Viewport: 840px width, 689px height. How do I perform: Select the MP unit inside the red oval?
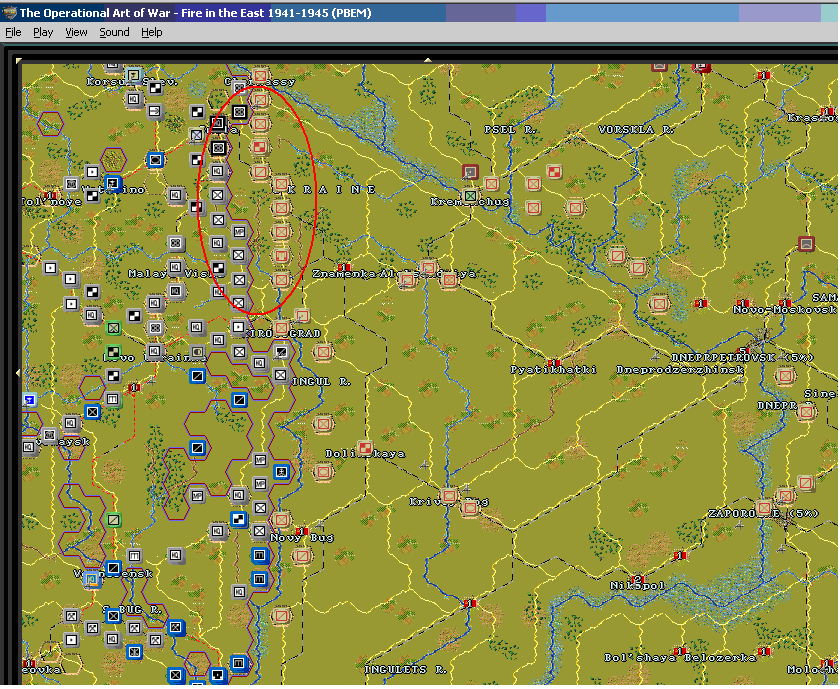(239, 232)
